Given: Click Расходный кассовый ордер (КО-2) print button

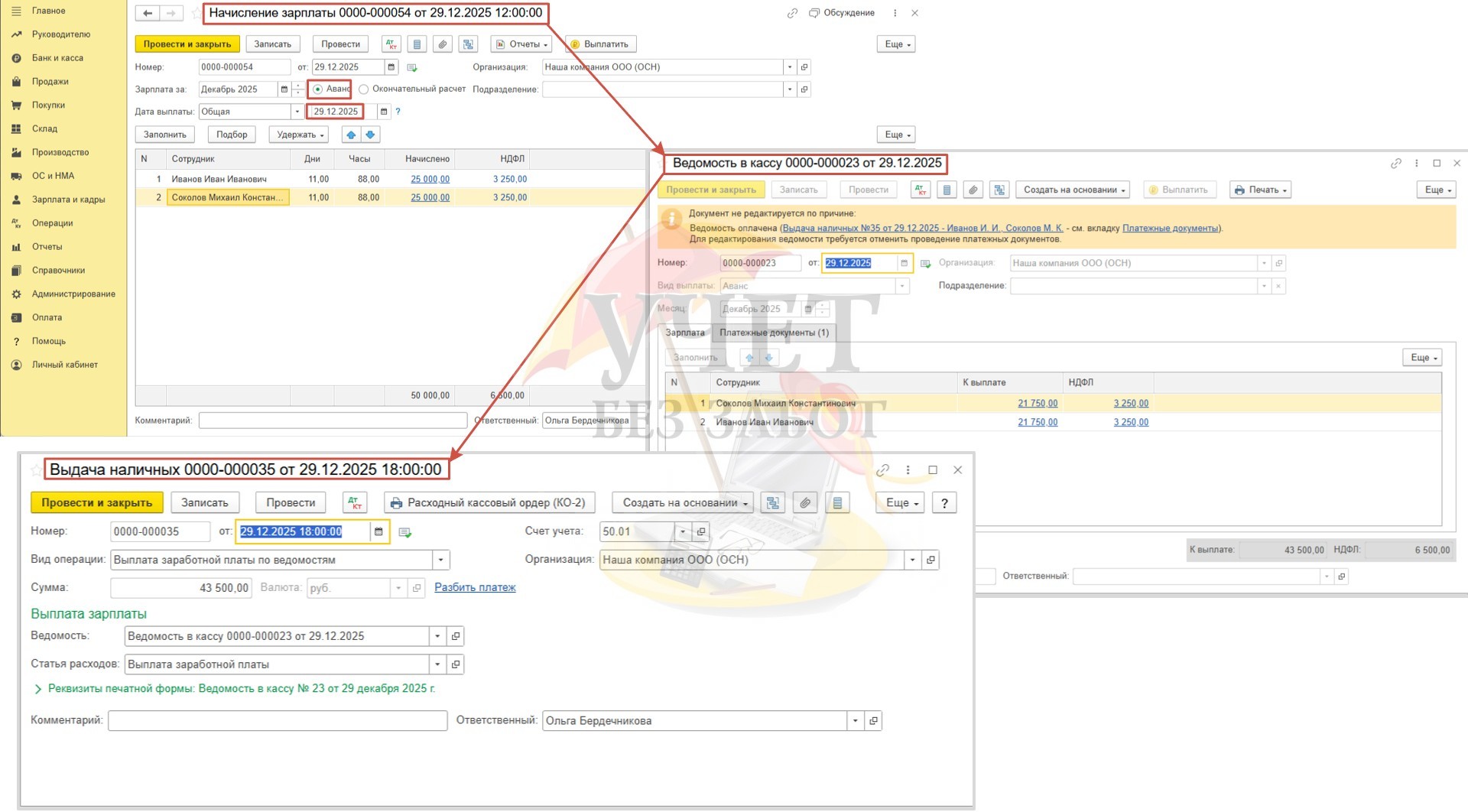Looking at the screenshot, I should [x=489, y=502].
